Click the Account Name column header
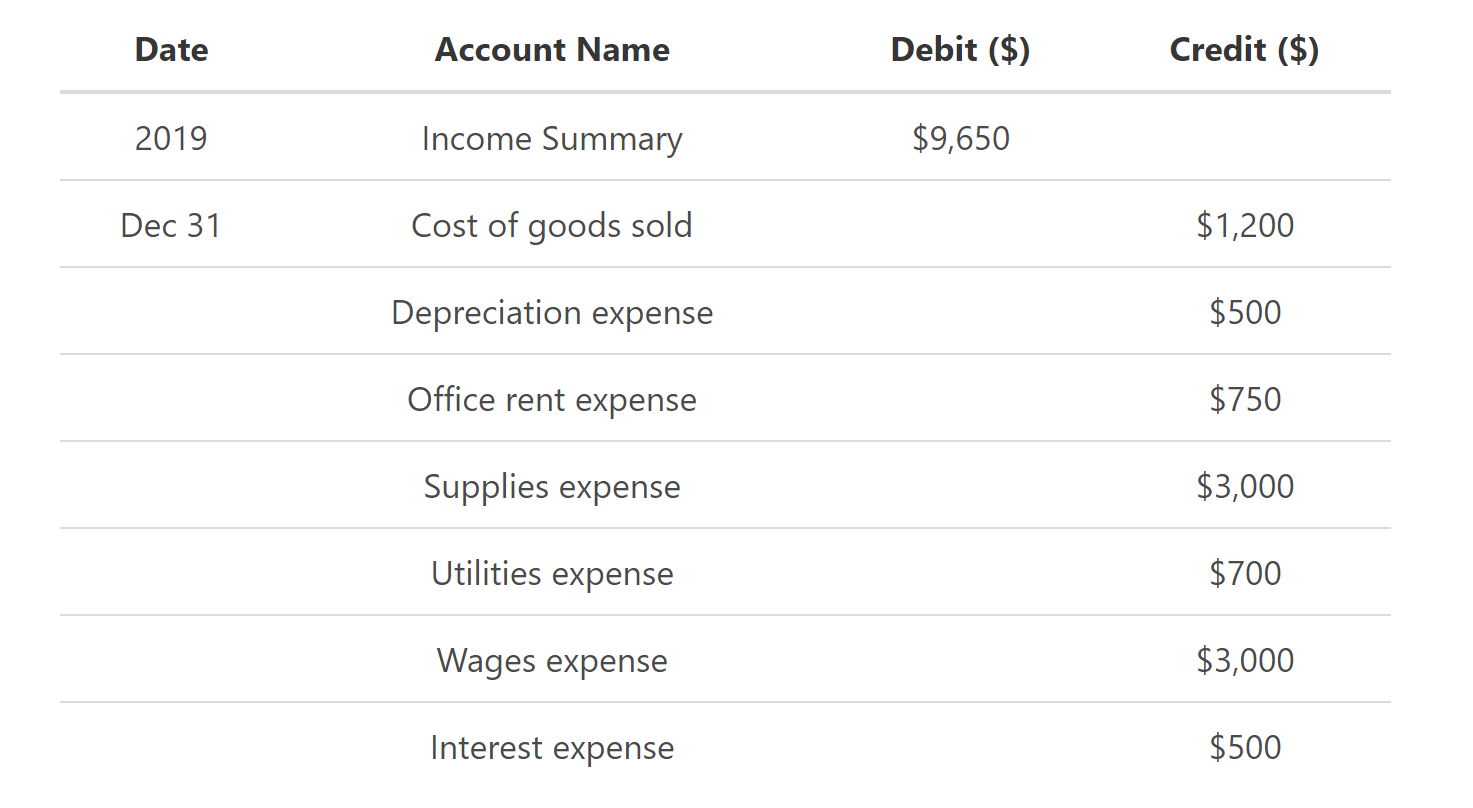 [x=552, y=50]
